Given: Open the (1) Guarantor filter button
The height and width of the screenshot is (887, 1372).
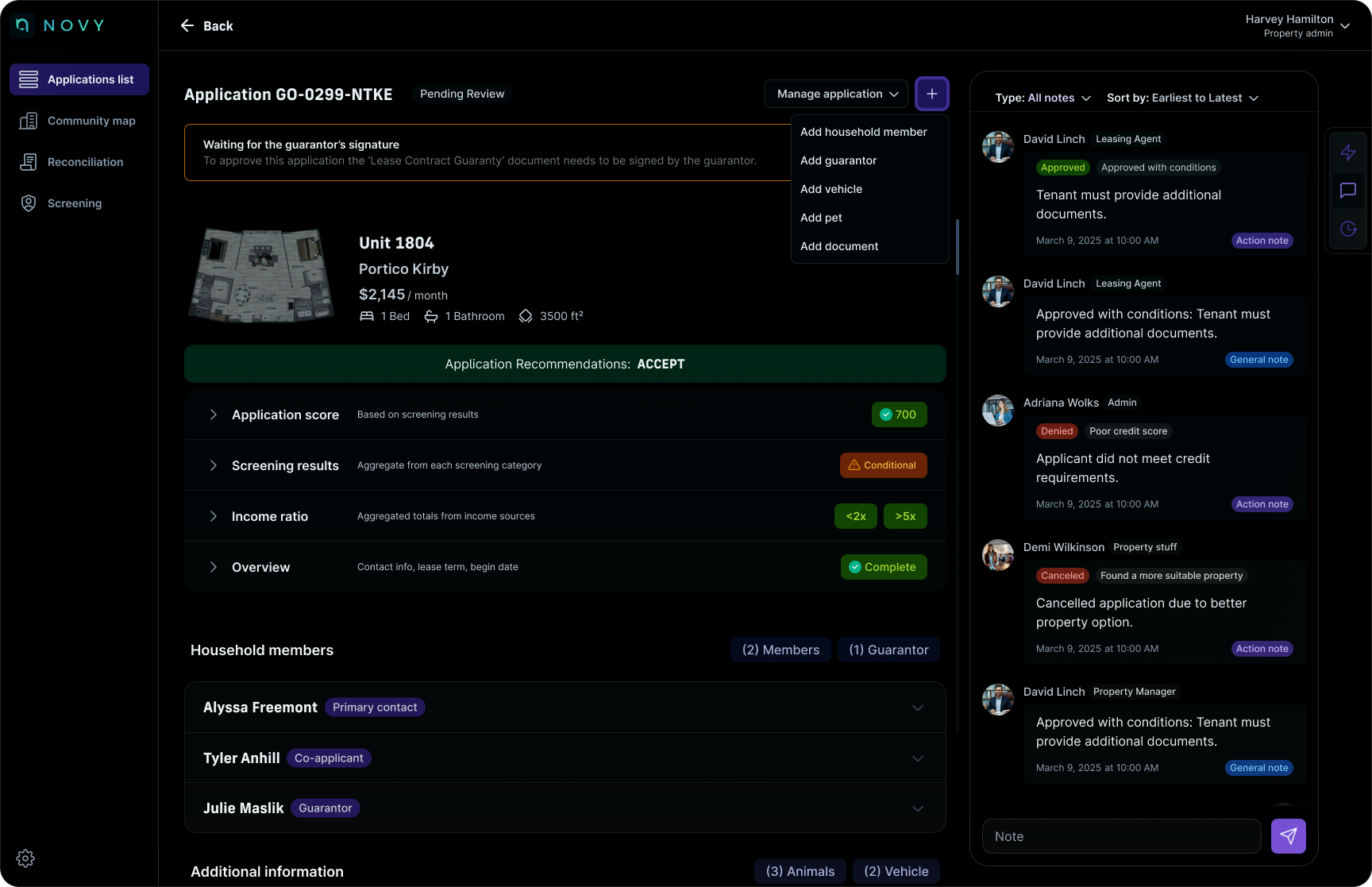Looking at the screenshot, I should tap(888, 650).
